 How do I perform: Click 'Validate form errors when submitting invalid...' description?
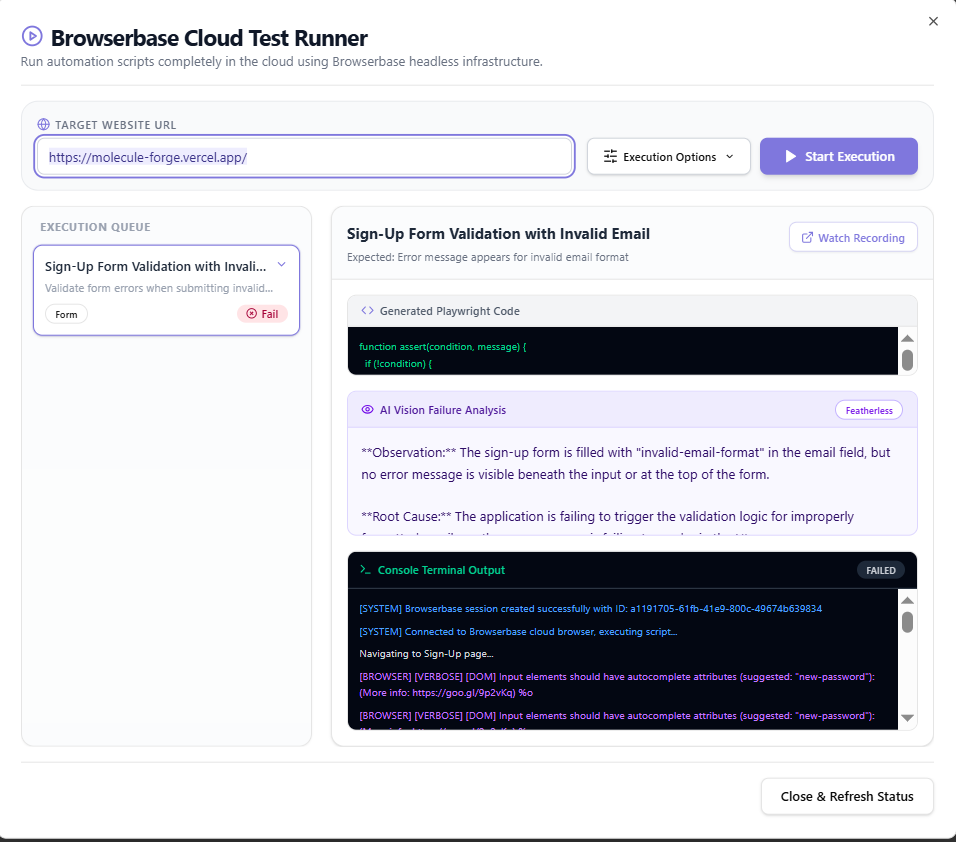(159, 288)
